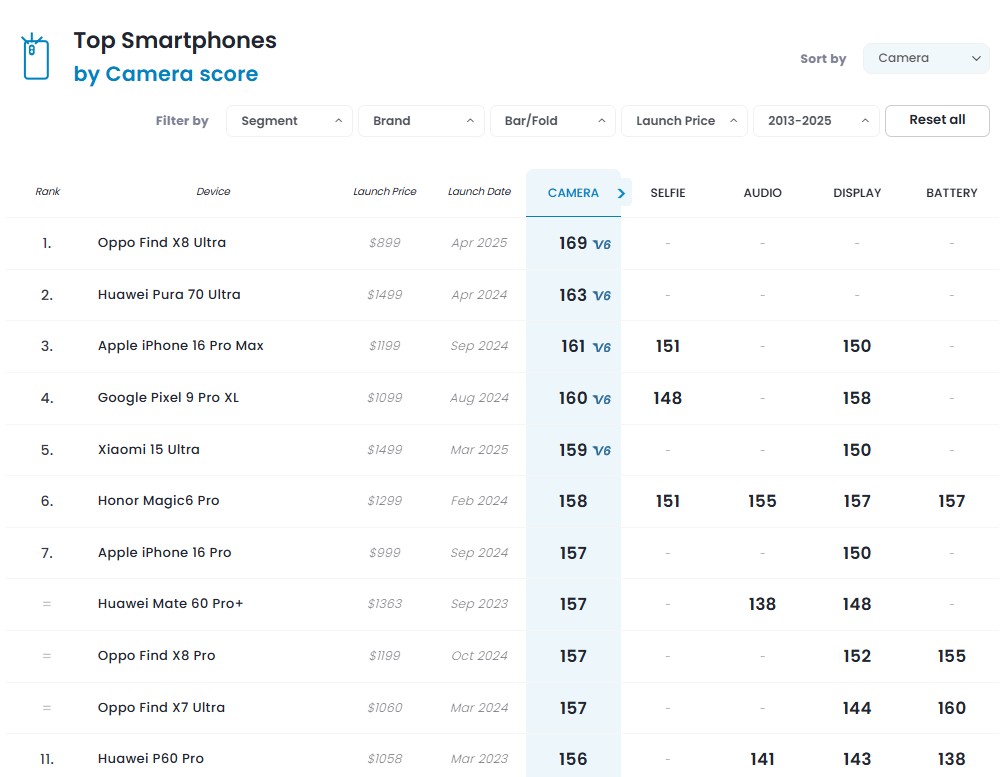Click the V6 badge for Xiaomi 15 Ultra

pyautogui.click(x=602, y=451)
